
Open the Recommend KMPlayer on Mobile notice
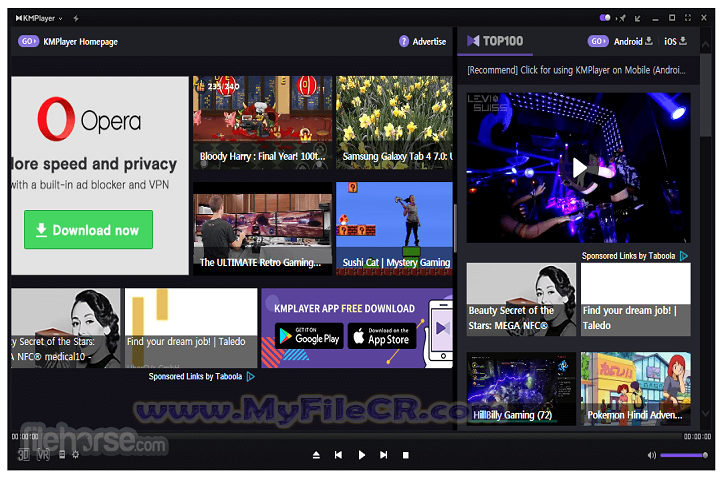[x=576, y=70]
